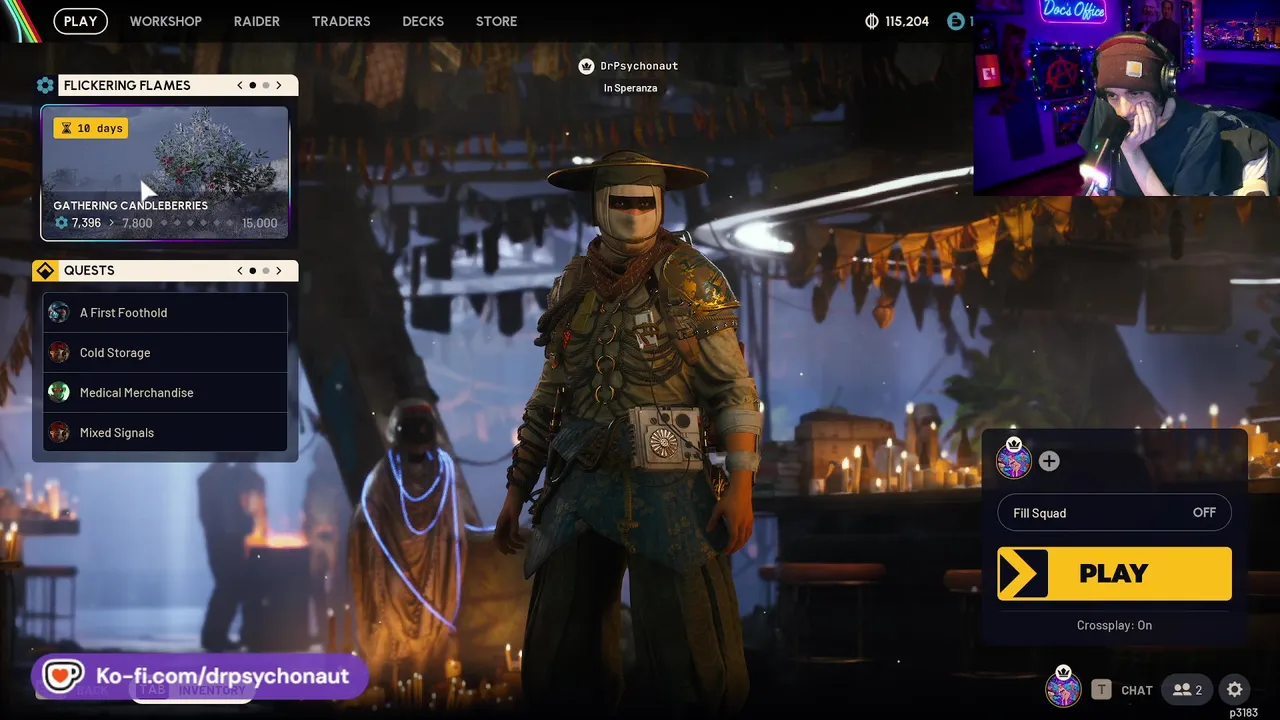Open profile avatar in bottom bar
The width and height of the screenshot is (1280, 720).
click(1063, 688)
